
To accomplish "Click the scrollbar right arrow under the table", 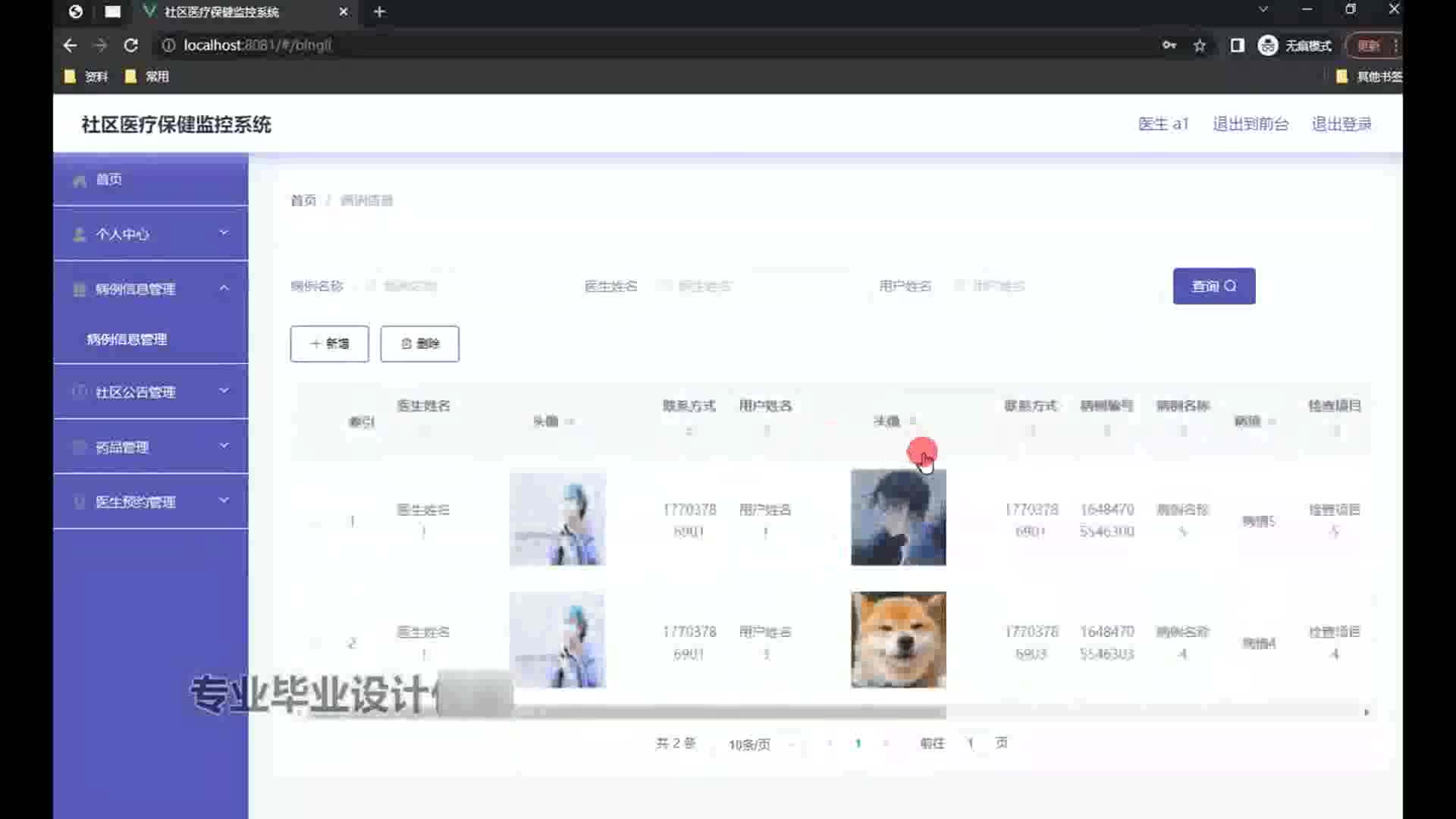I will coord(1367,712).
